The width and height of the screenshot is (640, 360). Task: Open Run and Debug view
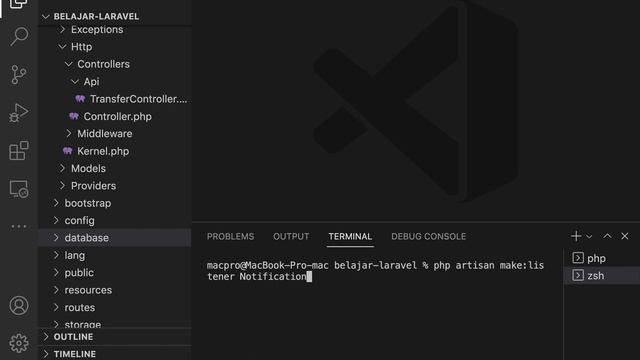tap(19, 113)
